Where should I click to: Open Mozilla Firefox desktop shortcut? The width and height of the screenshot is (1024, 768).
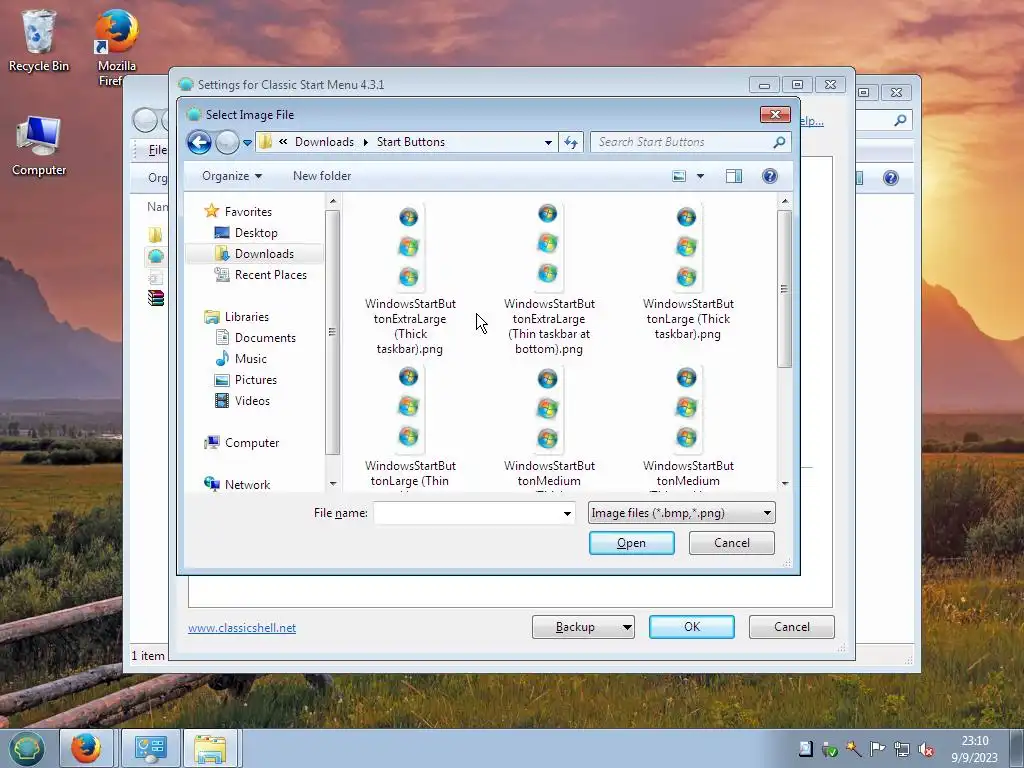click(x=116, y=47)
